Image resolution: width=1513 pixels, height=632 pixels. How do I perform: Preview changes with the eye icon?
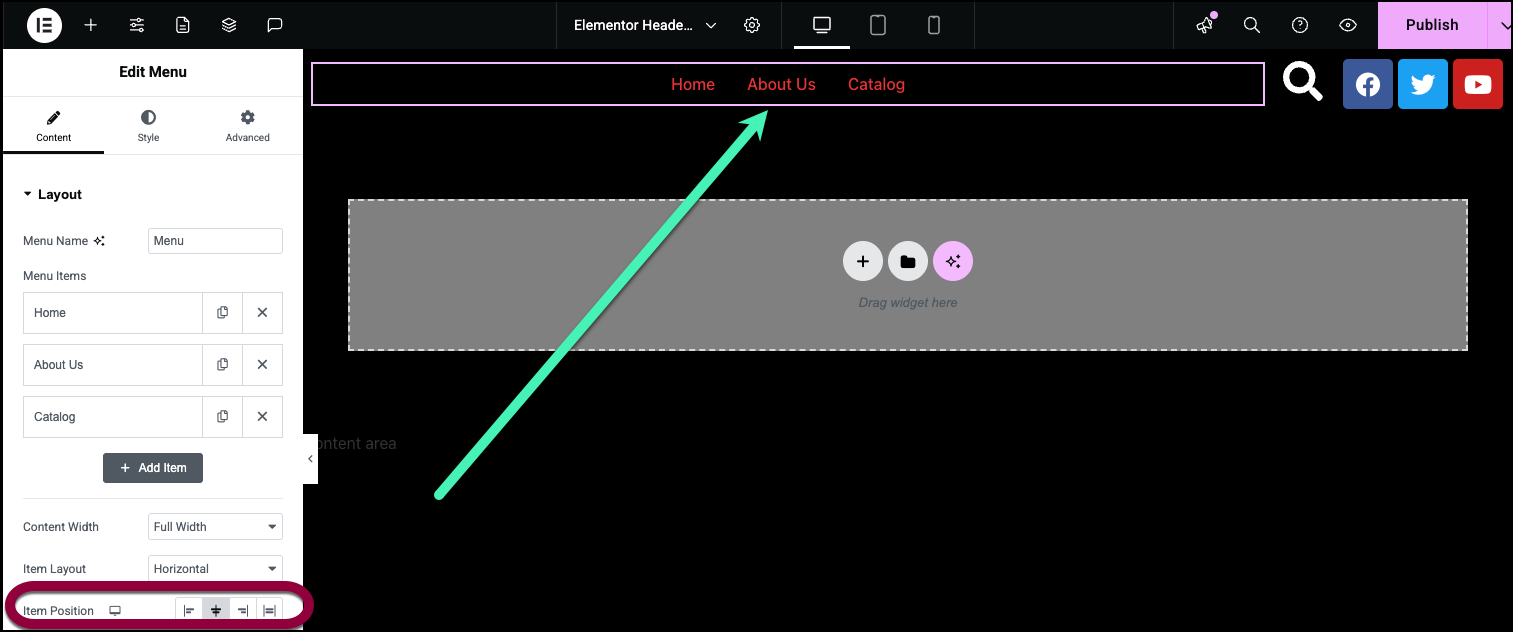coord(1348,25)
